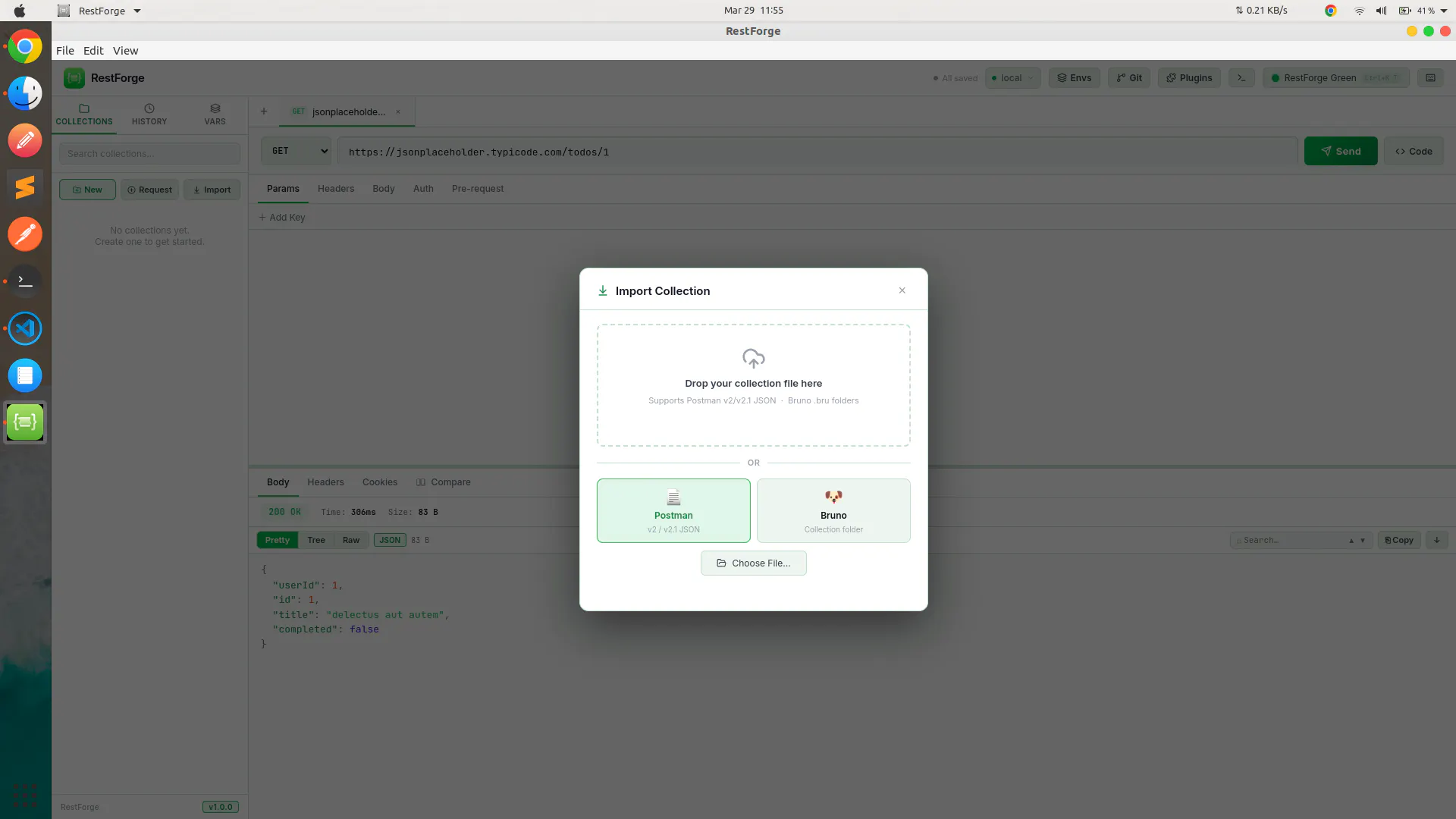Click the sidebar Import button
This screenshot has height=819, width=1456.
[x=212, y=190]
